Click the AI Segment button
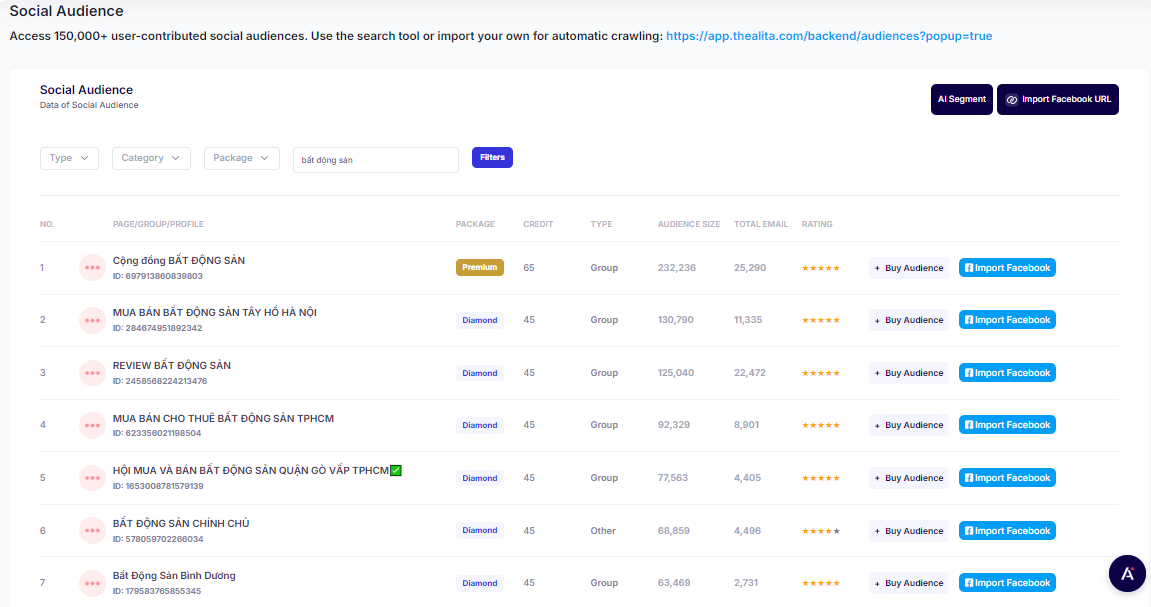Viewport: 1151px width, 607px height. (x=961, y=100)
